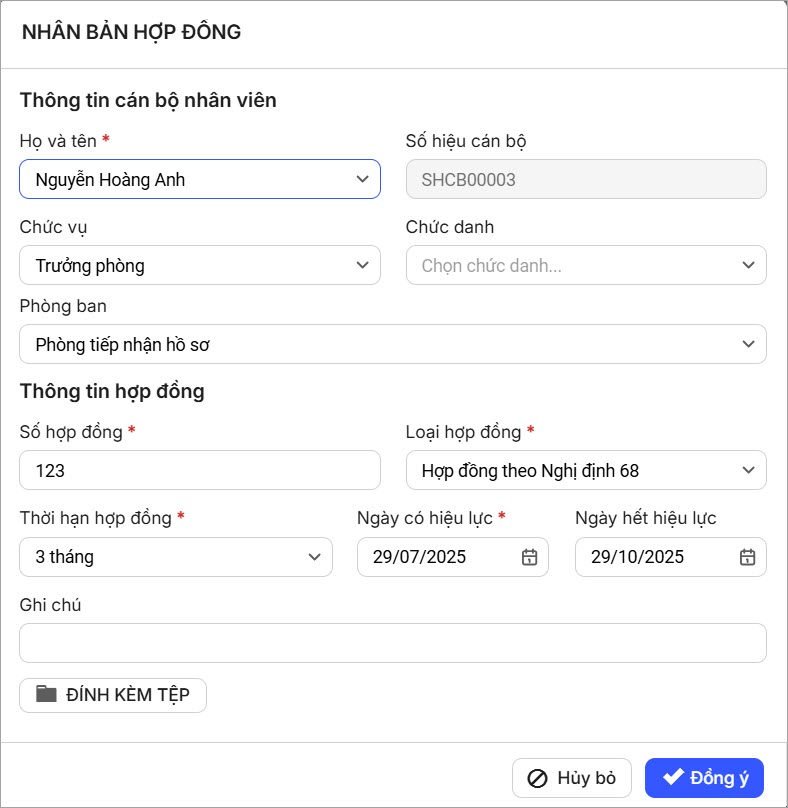Click the NHÂN BẢN HỢP ĐỒNG dialog title
The width and height of the screenshot is (788, 808).
pos(131,32)
